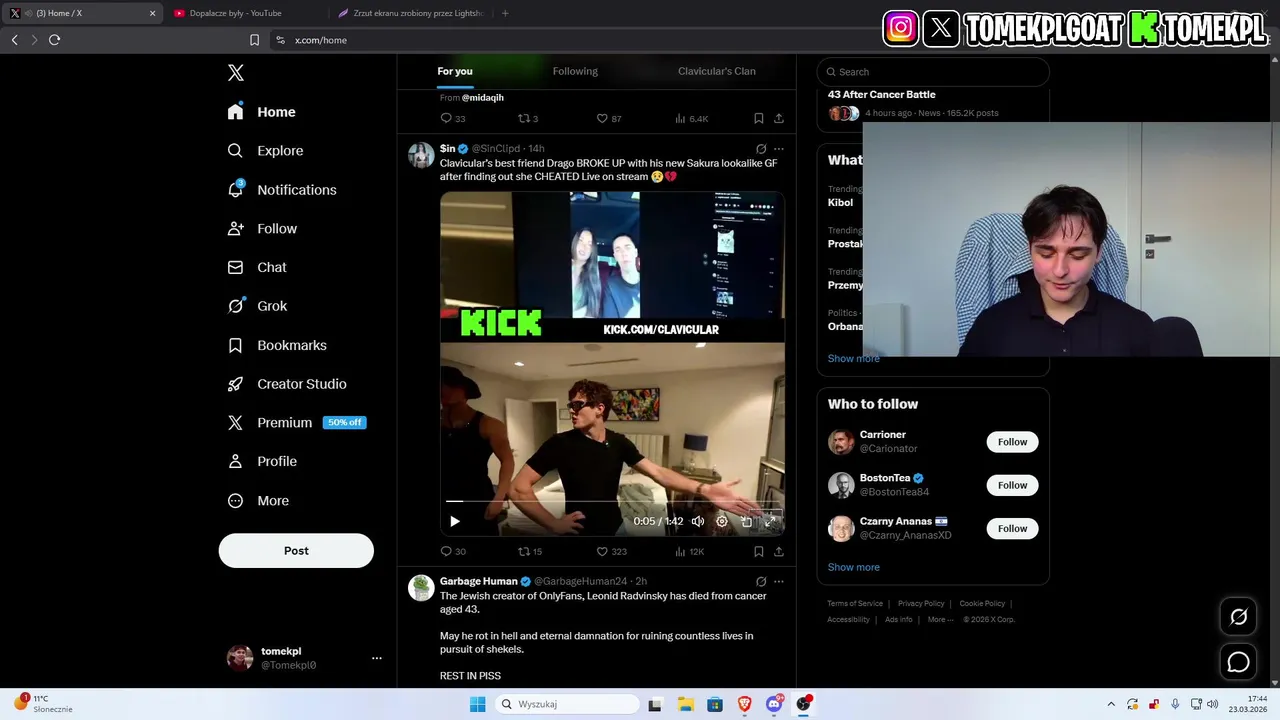View analytics showing 12K views

pyautogui.click(x=689, y=551)
